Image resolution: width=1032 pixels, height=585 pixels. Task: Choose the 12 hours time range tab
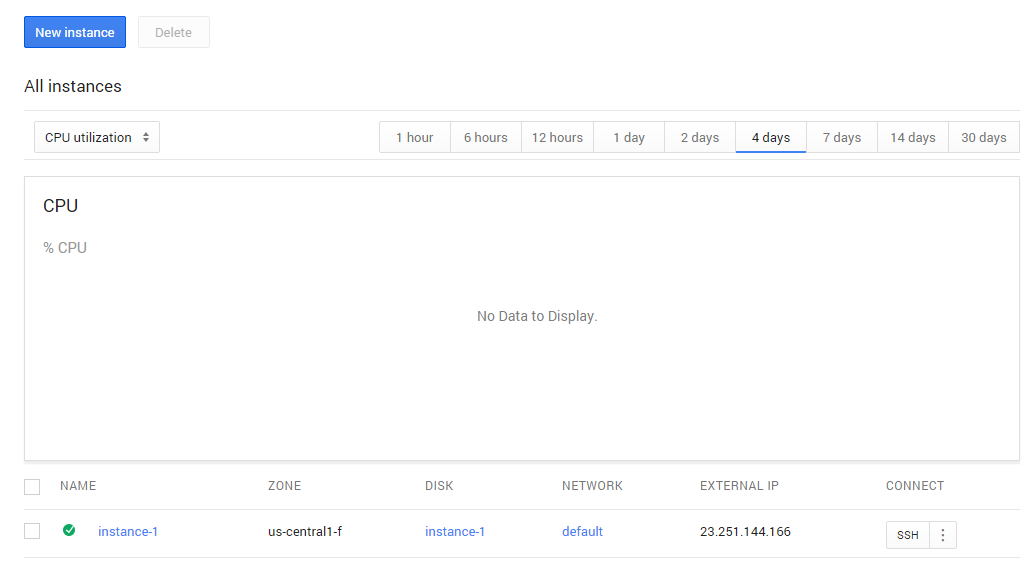point(557,138)
